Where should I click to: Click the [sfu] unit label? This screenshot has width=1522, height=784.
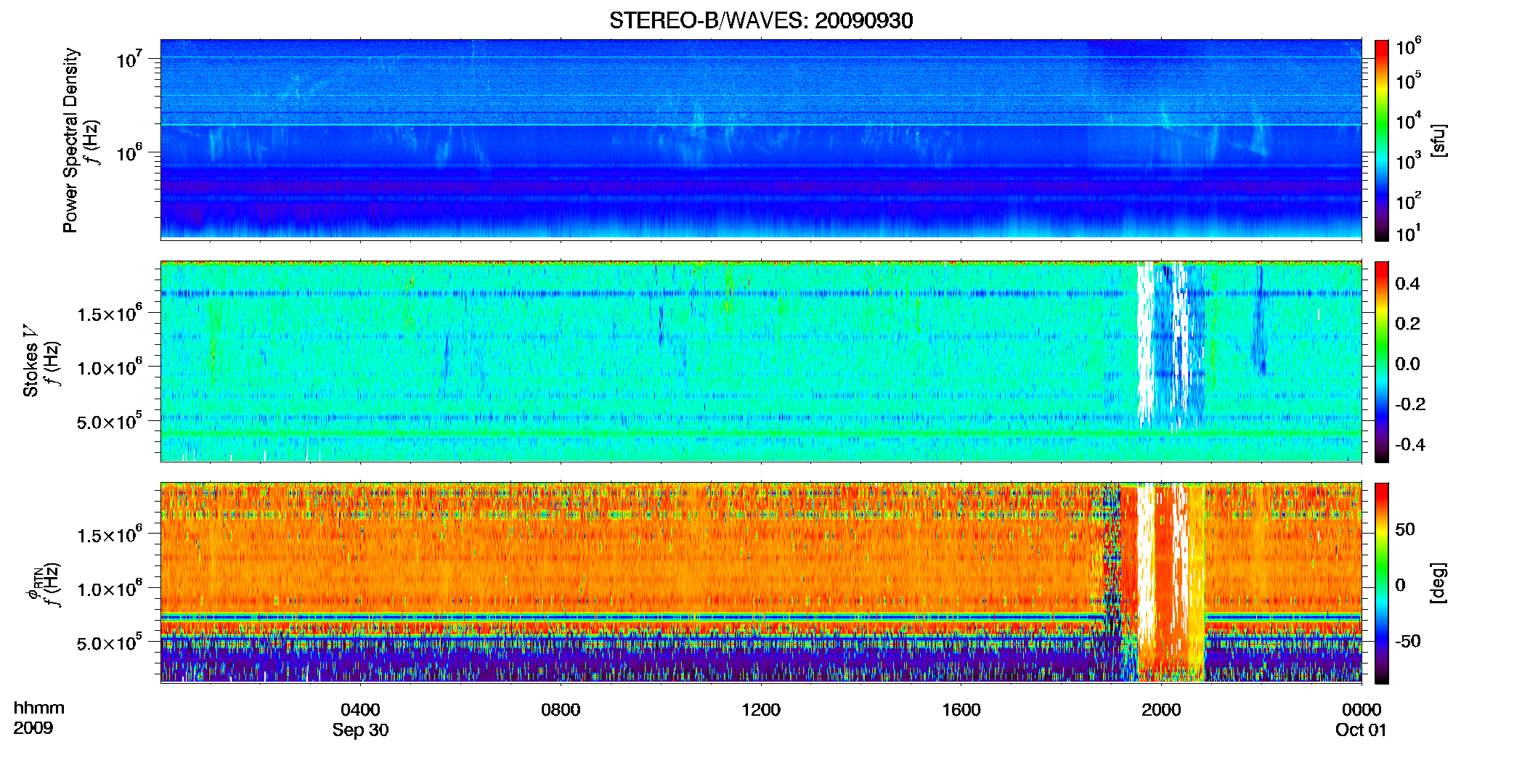[x=1438, y=140]
